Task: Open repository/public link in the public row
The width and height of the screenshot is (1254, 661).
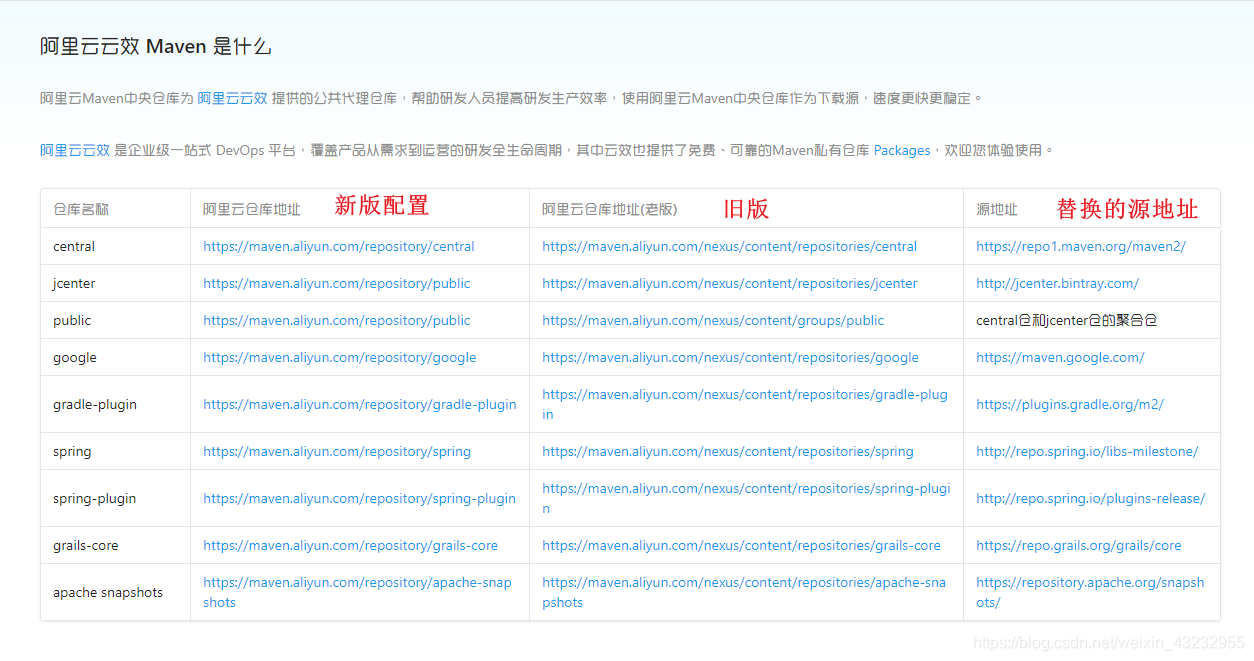Action: pyautogui.click(x=337, y=320)
